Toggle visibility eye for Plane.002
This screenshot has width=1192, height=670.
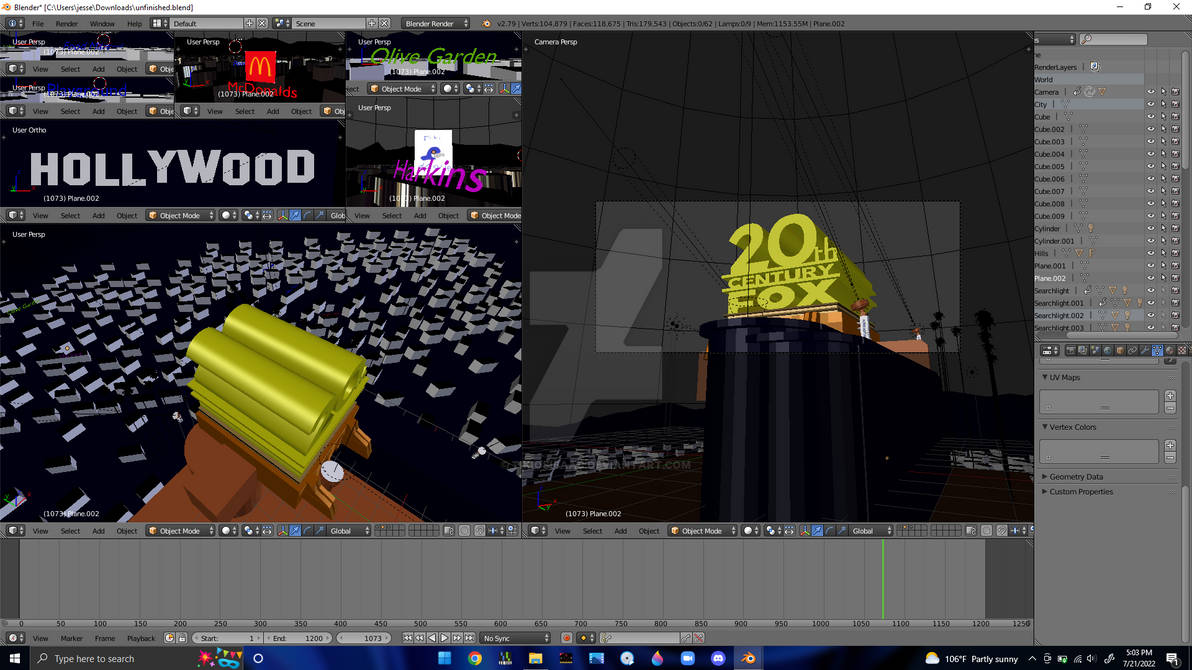(1150, 278)
